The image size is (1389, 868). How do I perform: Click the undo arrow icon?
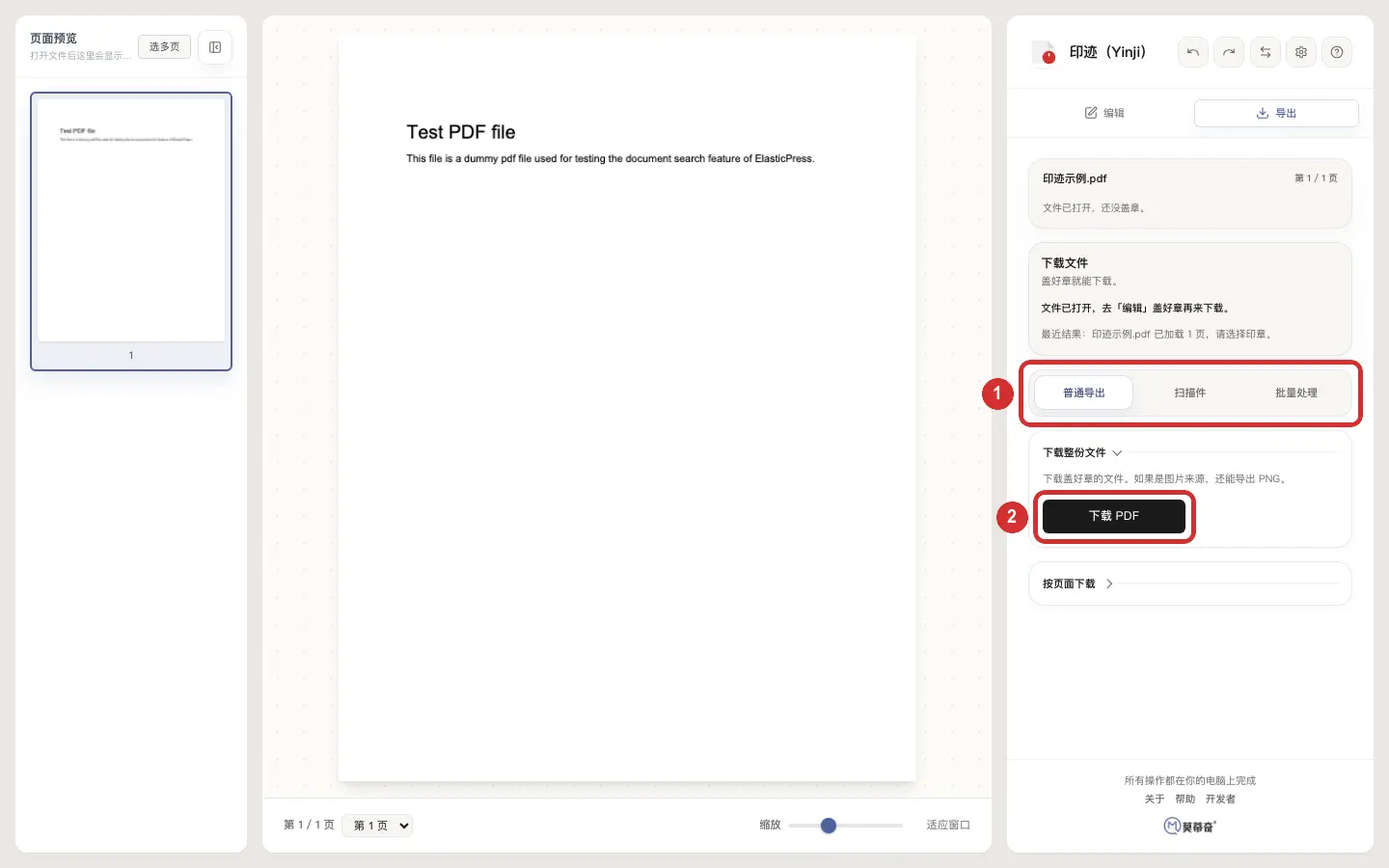1193,52
